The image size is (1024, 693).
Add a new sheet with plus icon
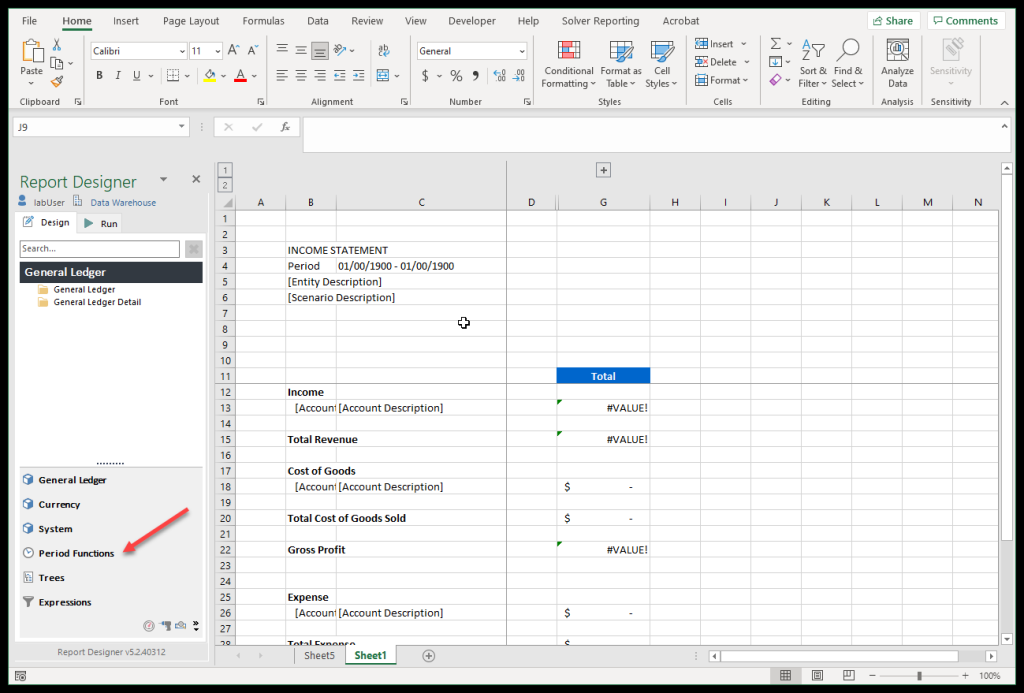[429, 656]
